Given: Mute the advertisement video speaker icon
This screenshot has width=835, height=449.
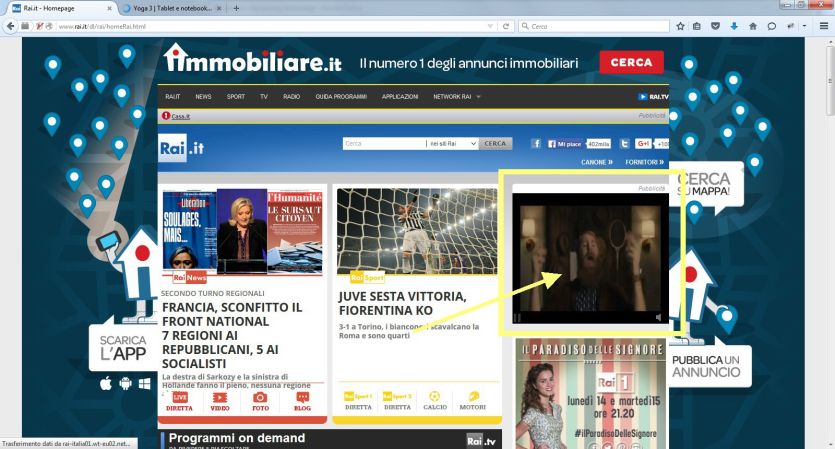Looking at the screenshot, I should click(x=659, y=317).
